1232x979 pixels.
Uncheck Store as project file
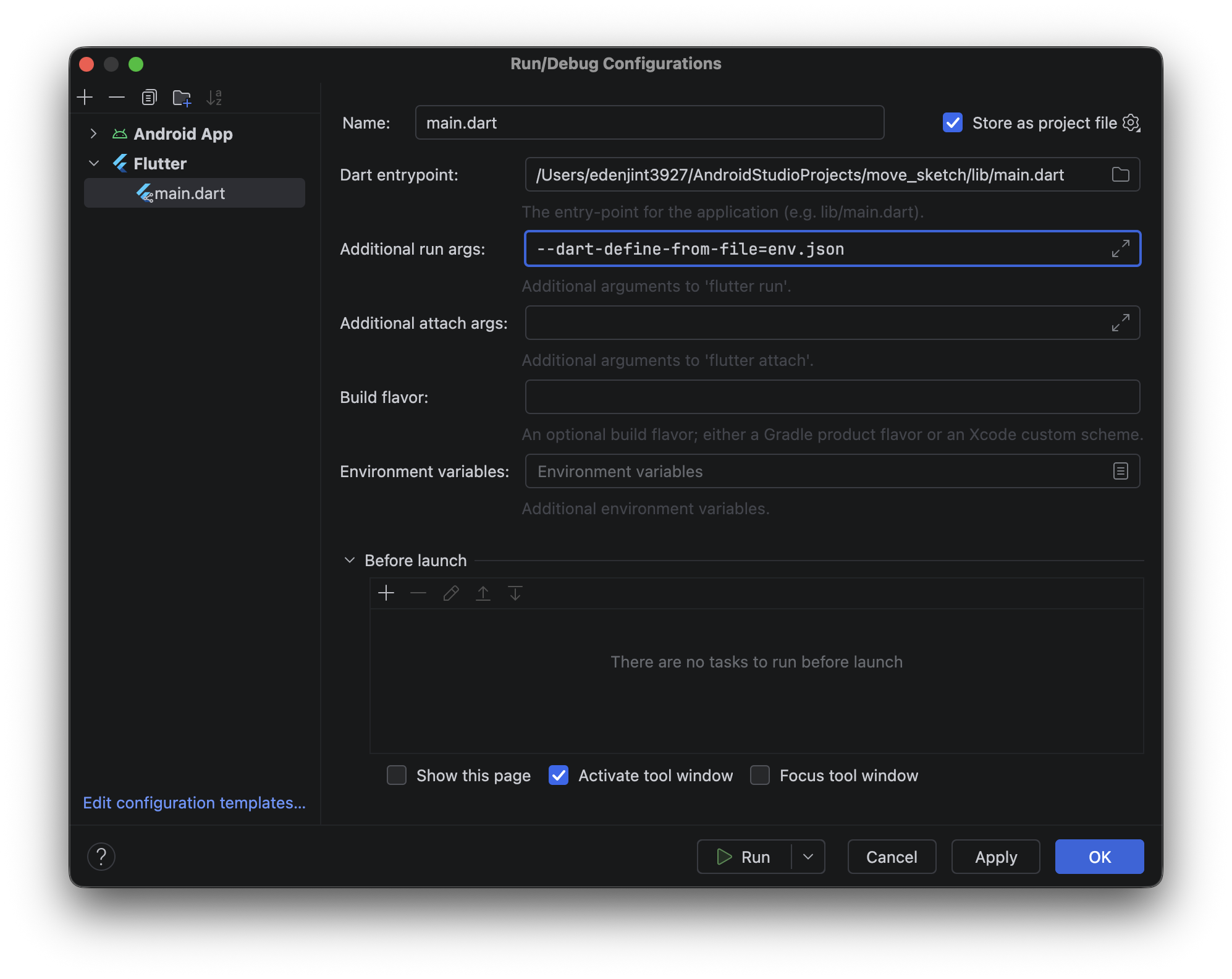[x=953, y=123]
